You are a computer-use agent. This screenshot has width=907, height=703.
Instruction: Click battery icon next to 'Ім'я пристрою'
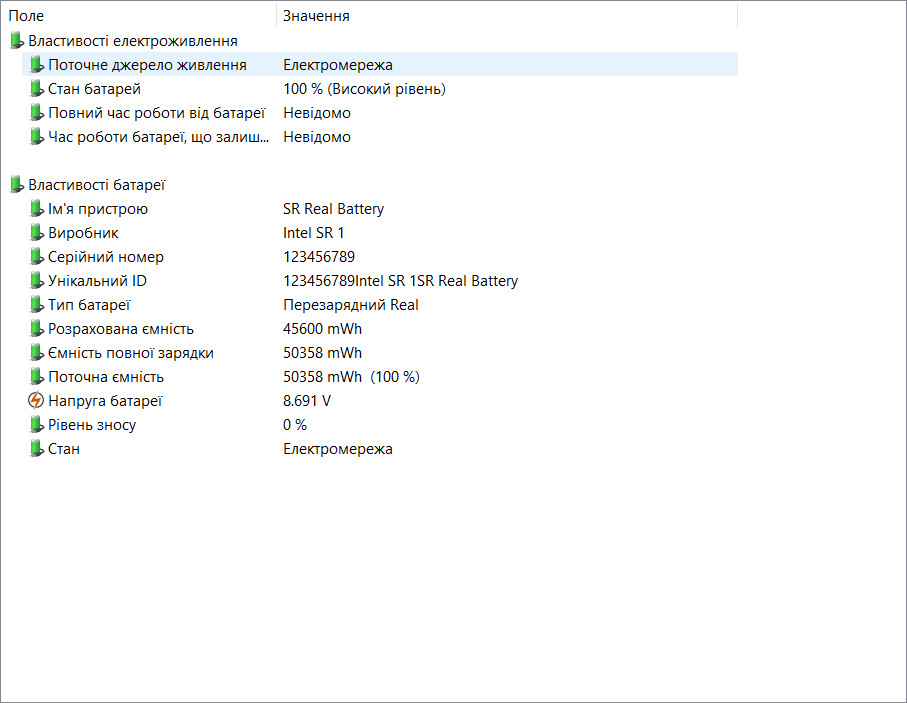(36, 209)
